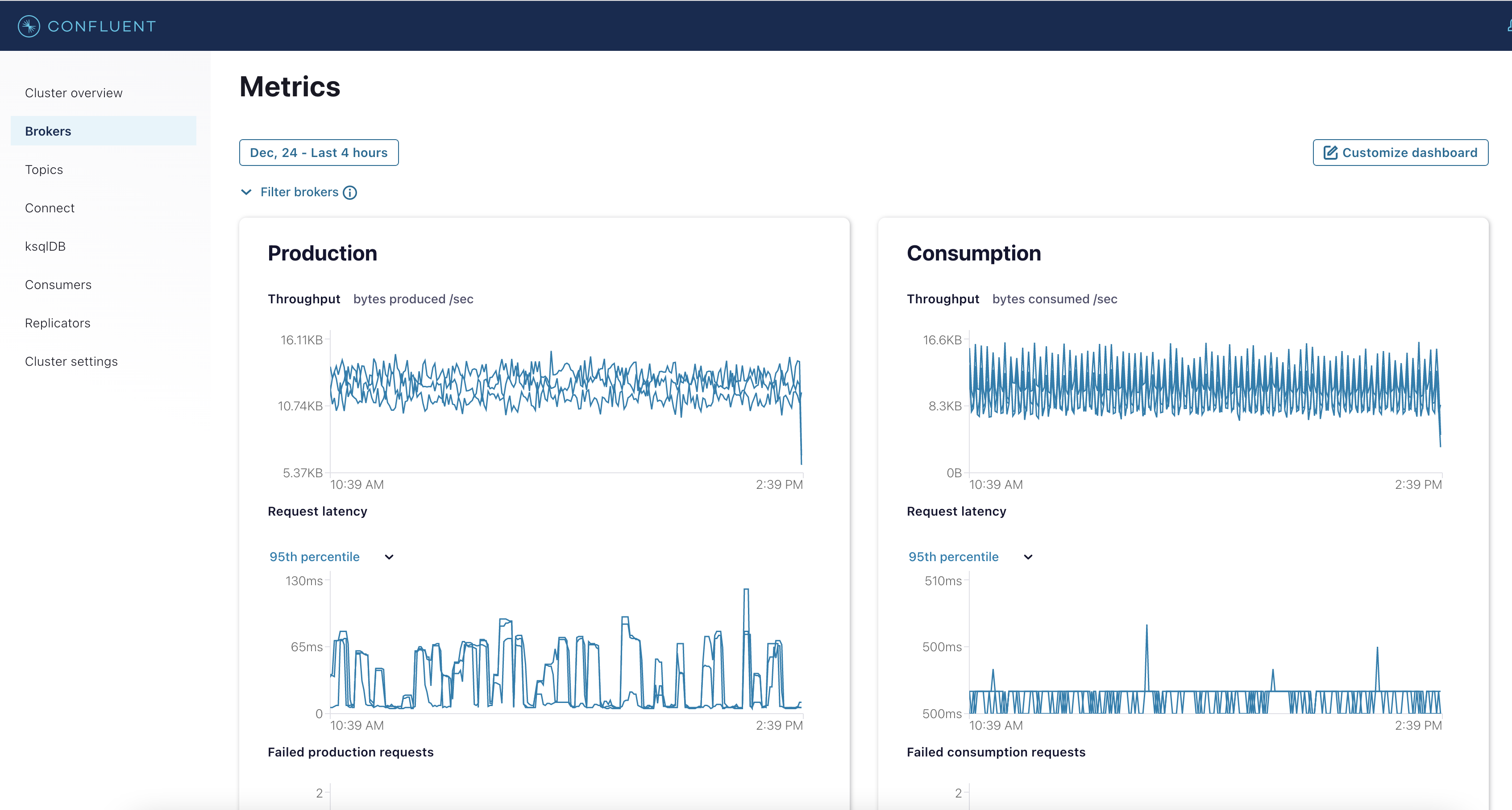
Task: Open the Connect section
Action: click(x=50, y=208)
